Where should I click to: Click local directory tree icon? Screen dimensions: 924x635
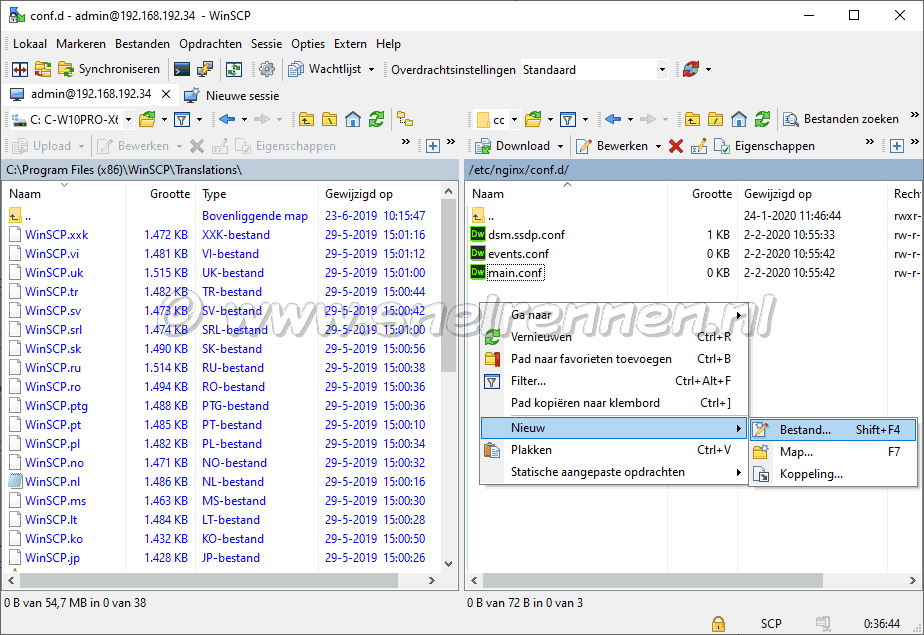click(x=405, y=120)
